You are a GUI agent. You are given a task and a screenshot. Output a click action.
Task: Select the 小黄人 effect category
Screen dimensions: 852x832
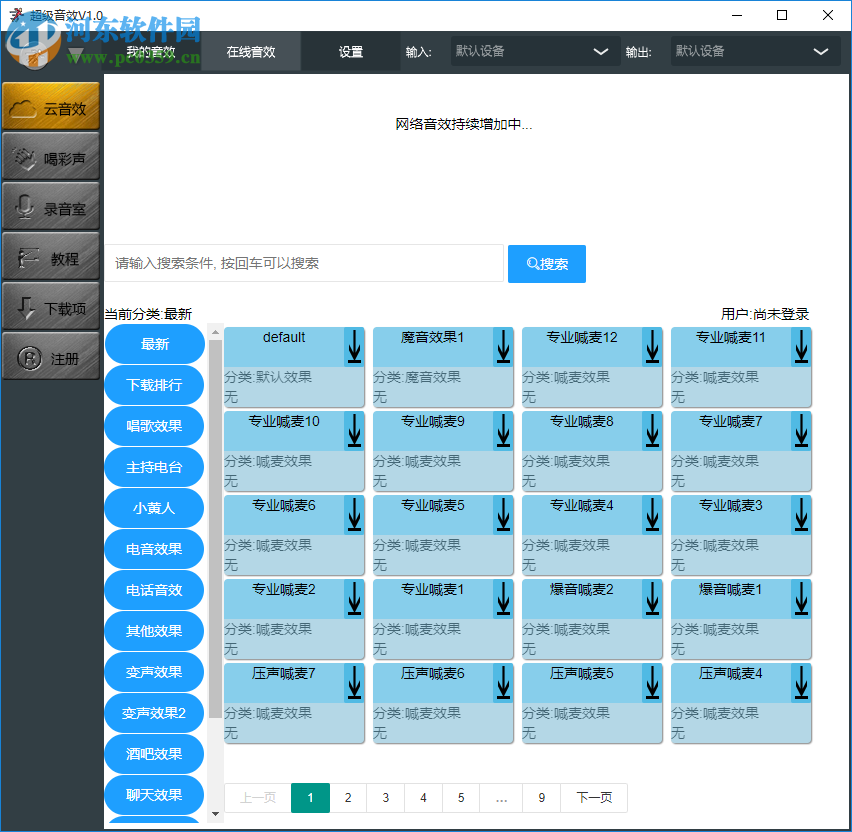tap(153, 507)
